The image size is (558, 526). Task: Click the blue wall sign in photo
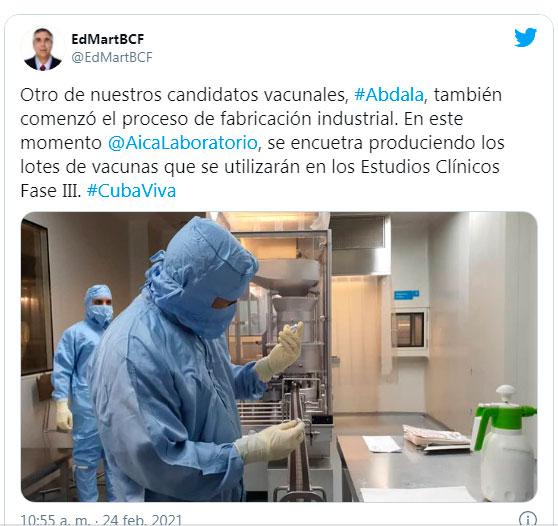coord(406,295)
